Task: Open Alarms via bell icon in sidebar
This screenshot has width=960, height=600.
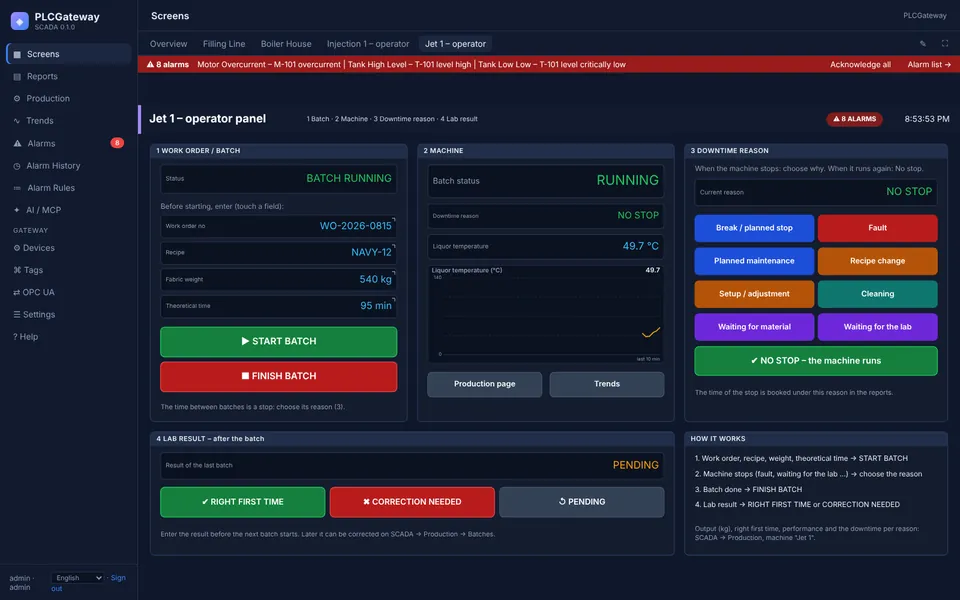Action: 18,143
